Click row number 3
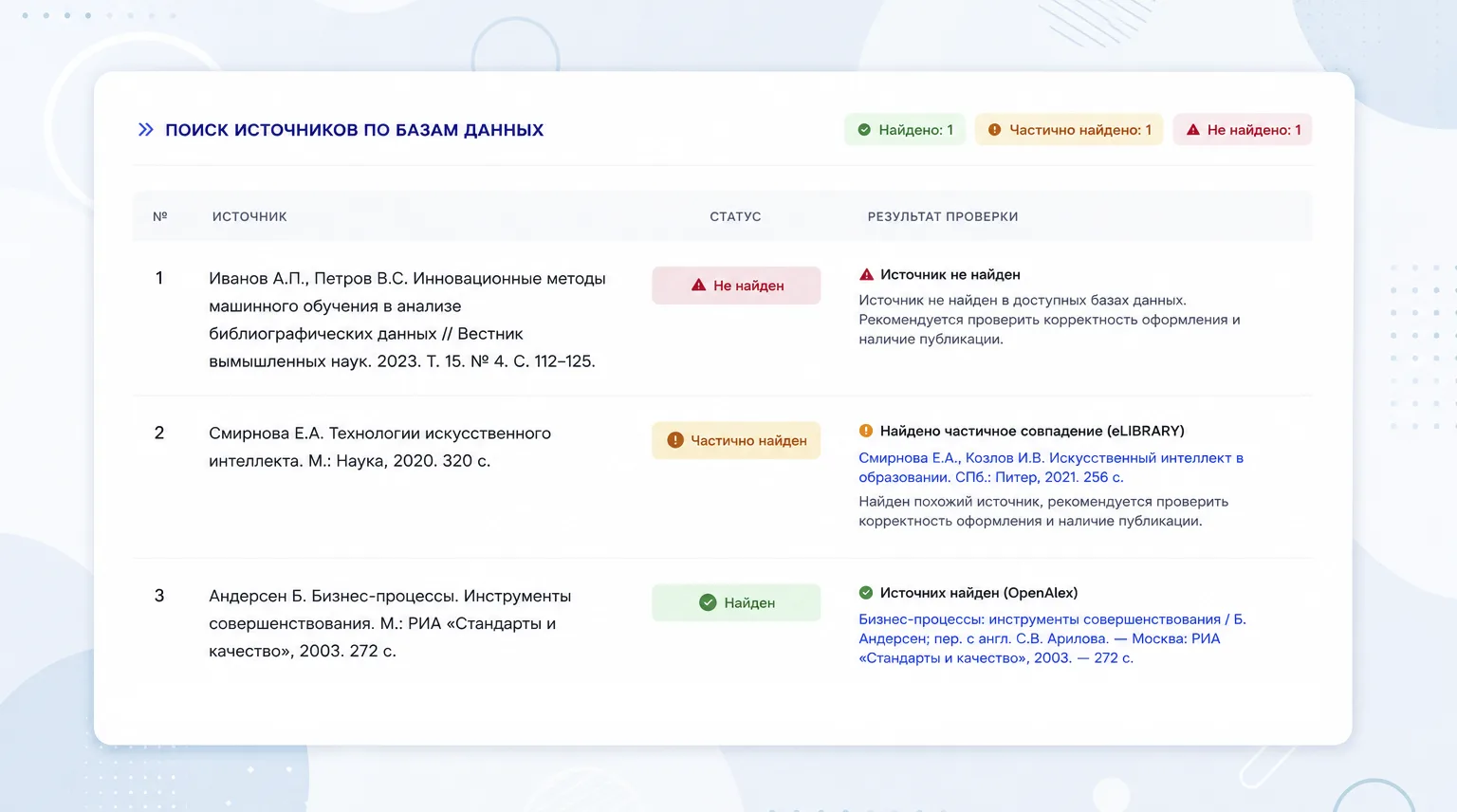This screenshot has height=812, width=1457. pyautogui.click(x=159, y=596)
